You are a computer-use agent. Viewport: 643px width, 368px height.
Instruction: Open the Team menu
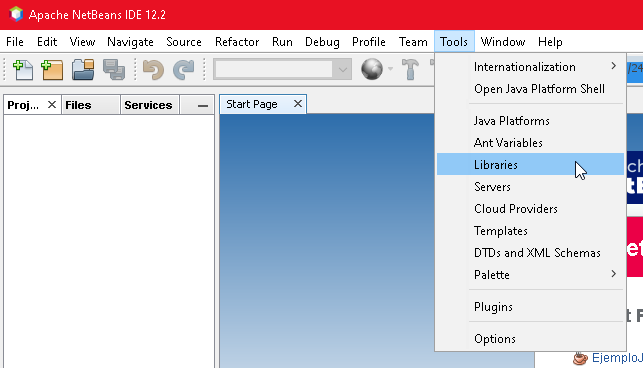point(413,42)
